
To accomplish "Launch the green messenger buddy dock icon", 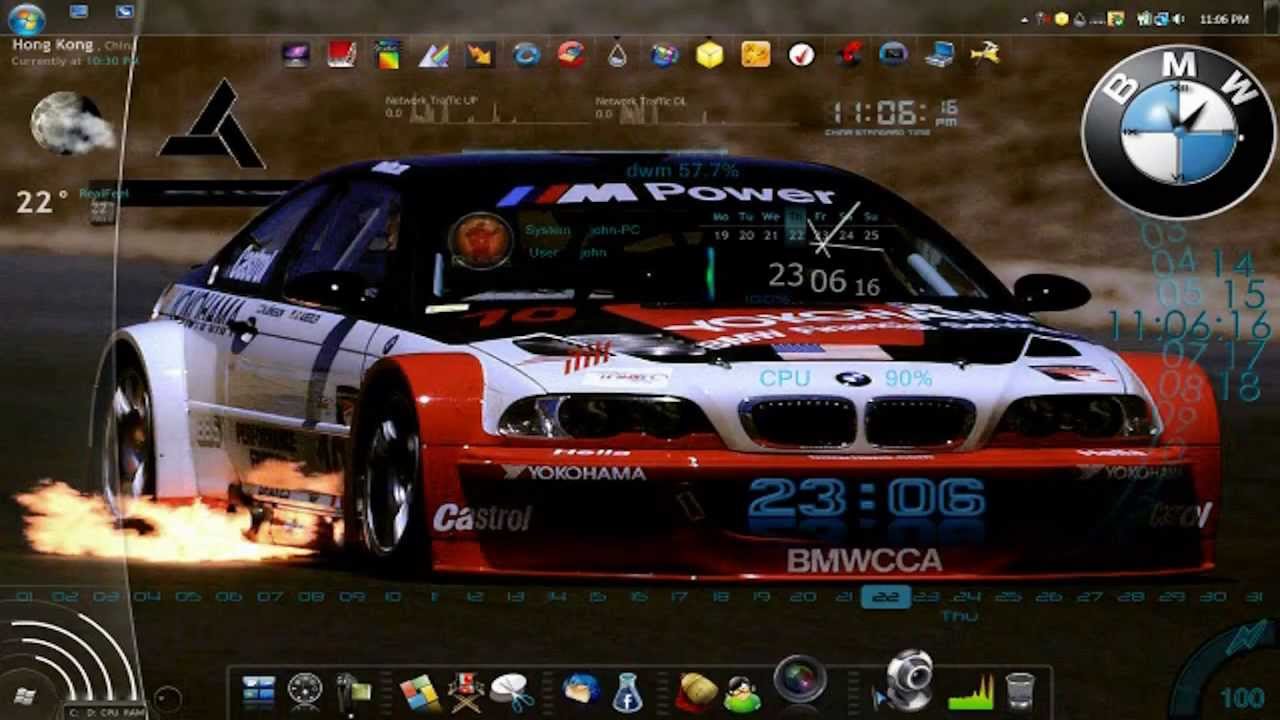I will (x=742, y=693).
